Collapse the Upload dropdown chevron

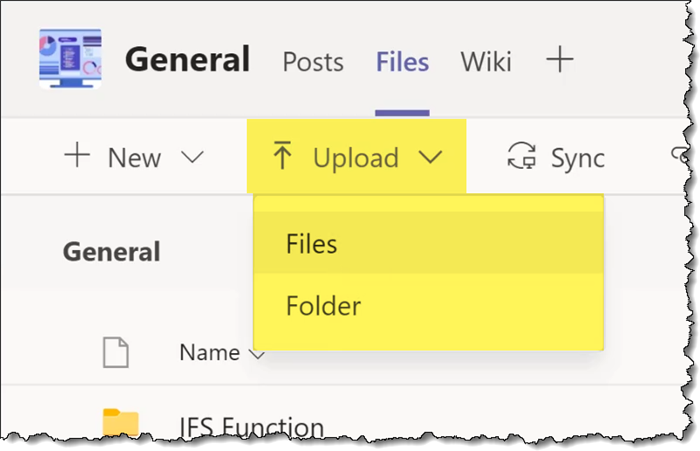click(x=430, y=157)
